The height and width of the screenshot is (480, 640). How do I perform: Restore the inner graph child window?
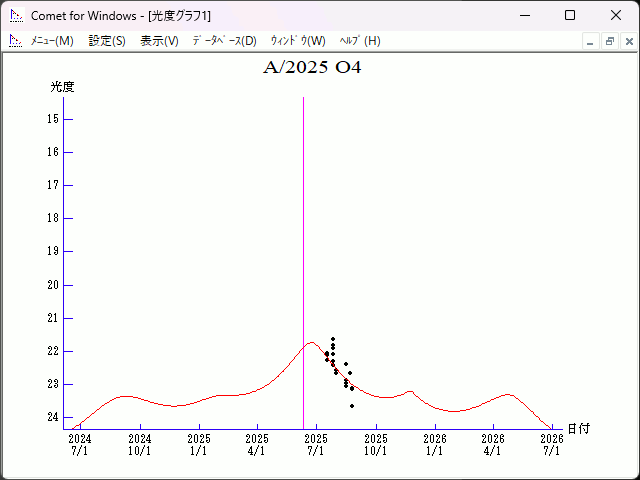609,41
